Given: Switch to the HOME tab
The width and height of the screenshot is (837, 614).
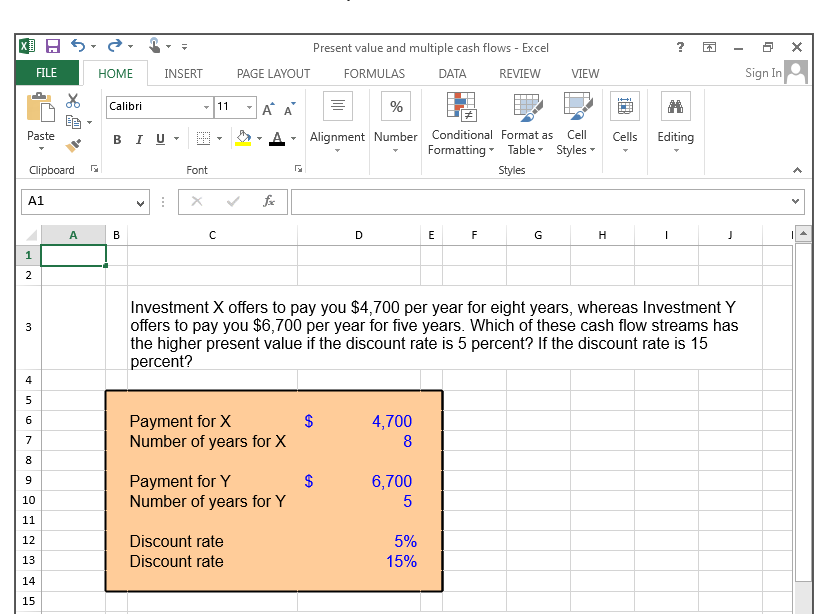Looking at the screenshot, I should tap(115, 74).
